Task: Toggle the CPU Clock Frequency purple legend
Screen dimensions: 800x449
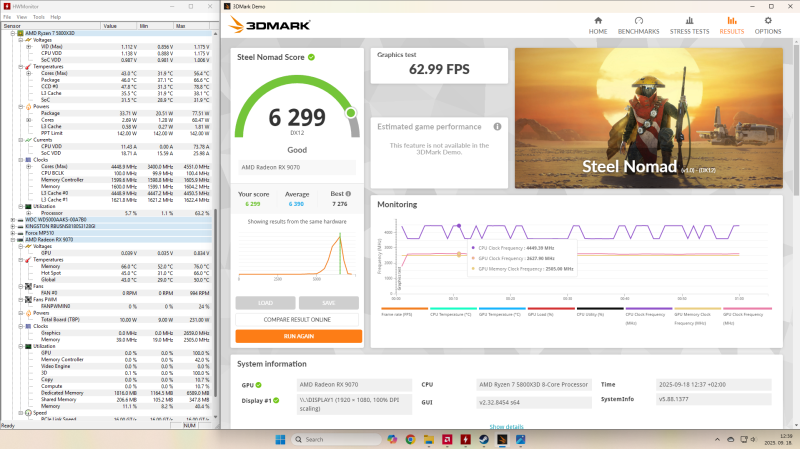Action: [648, 315]
